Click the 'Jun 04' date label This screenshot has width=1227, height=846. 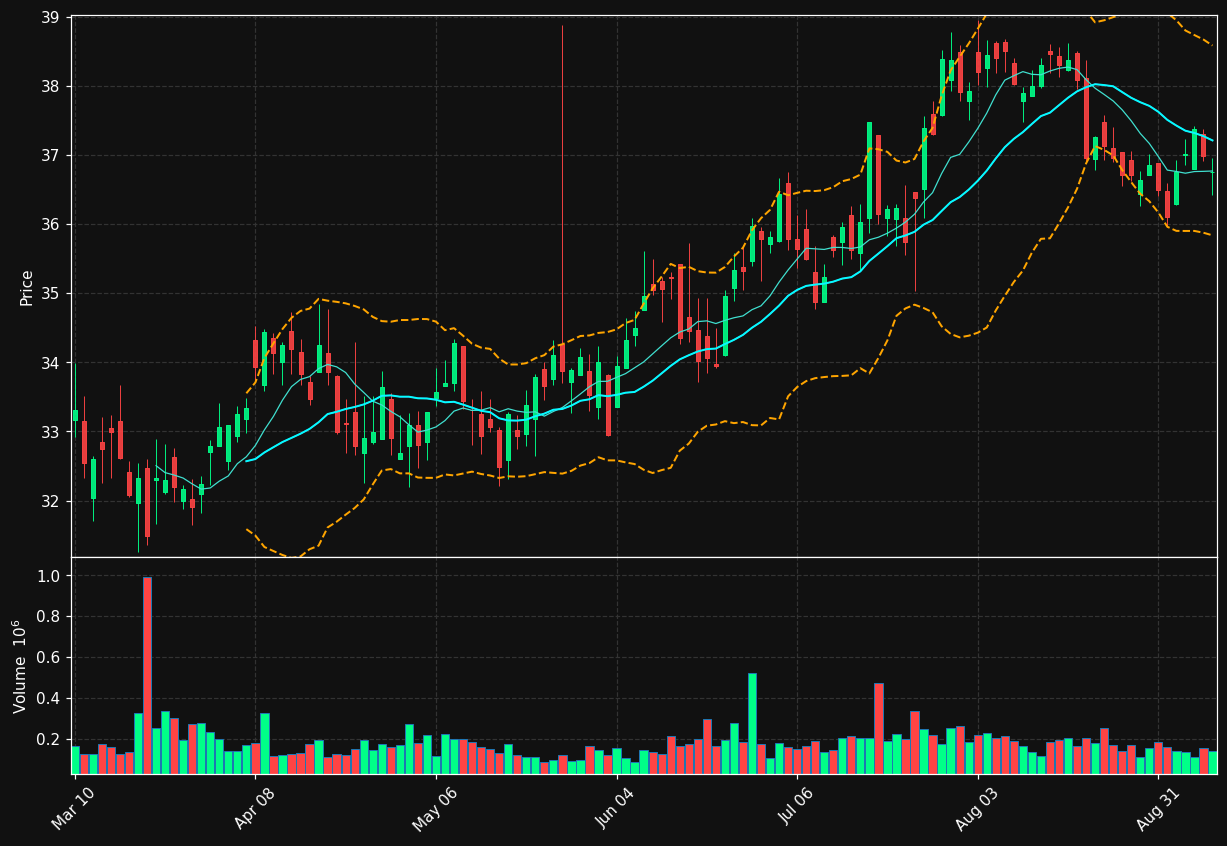coord(616,808)
